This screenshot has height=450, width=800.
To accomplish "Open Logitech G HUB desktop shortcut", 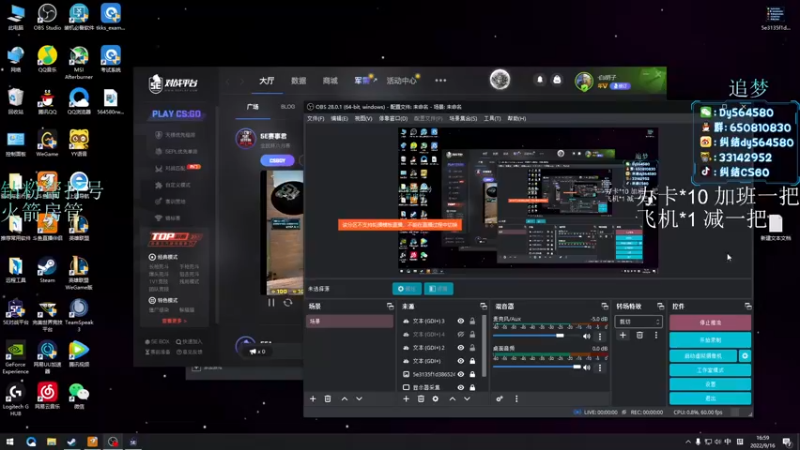I will point(15,399).
